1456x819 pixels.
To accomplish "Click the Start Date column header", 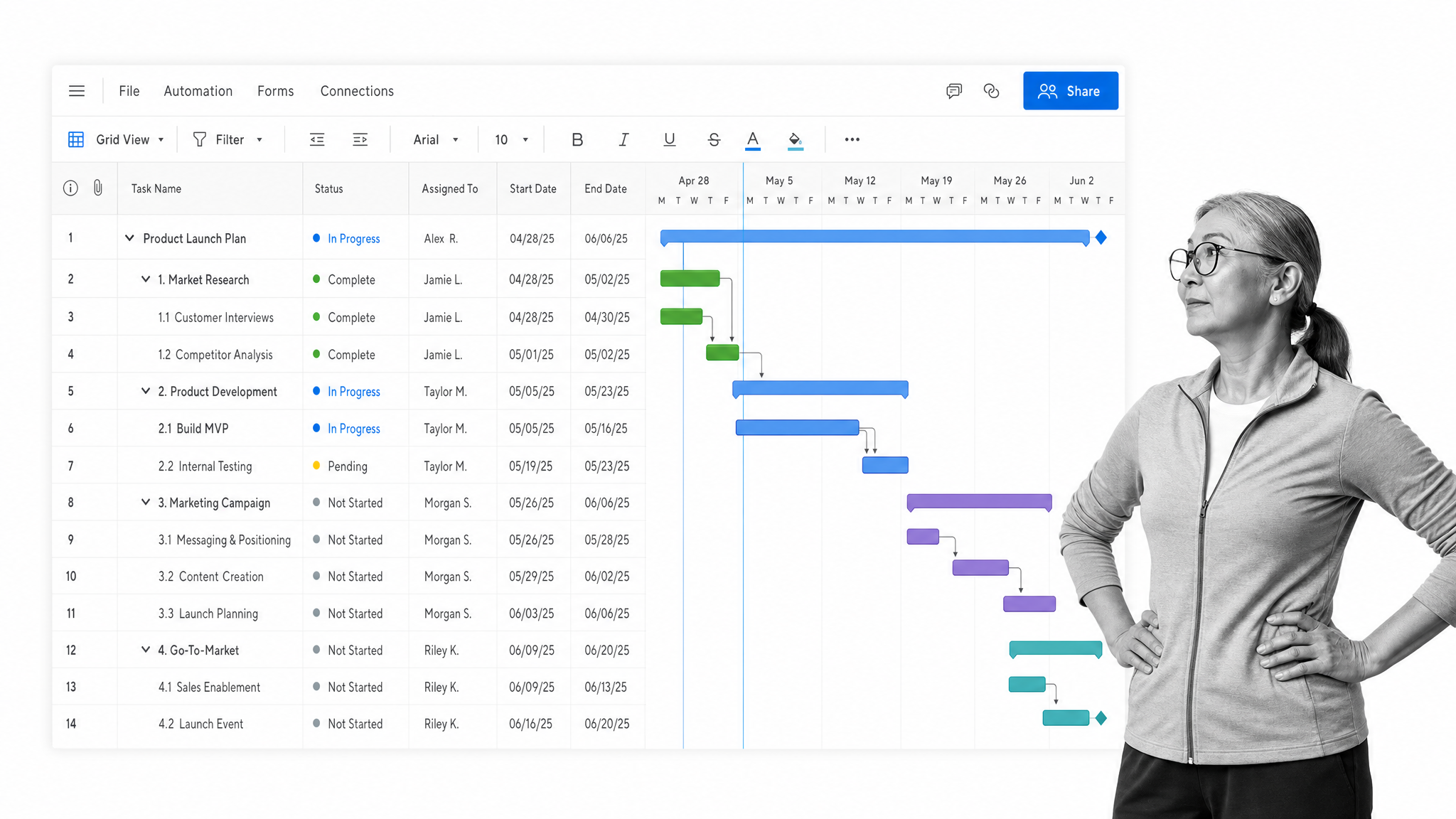I will pyautogui.click(x=533, y=188).
